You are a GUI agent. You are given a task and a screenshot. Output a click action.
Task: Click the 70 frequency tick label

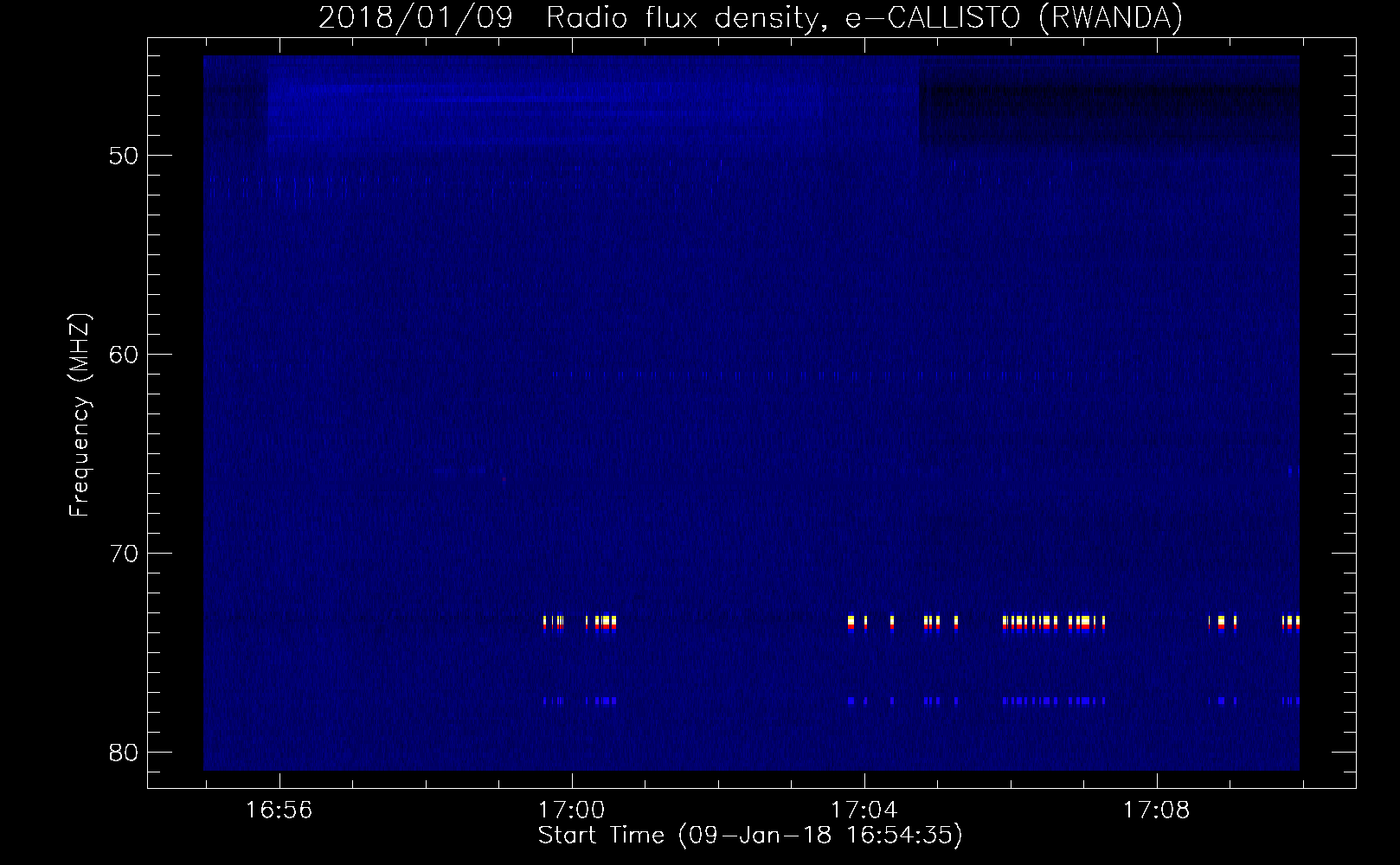[124, 554]
